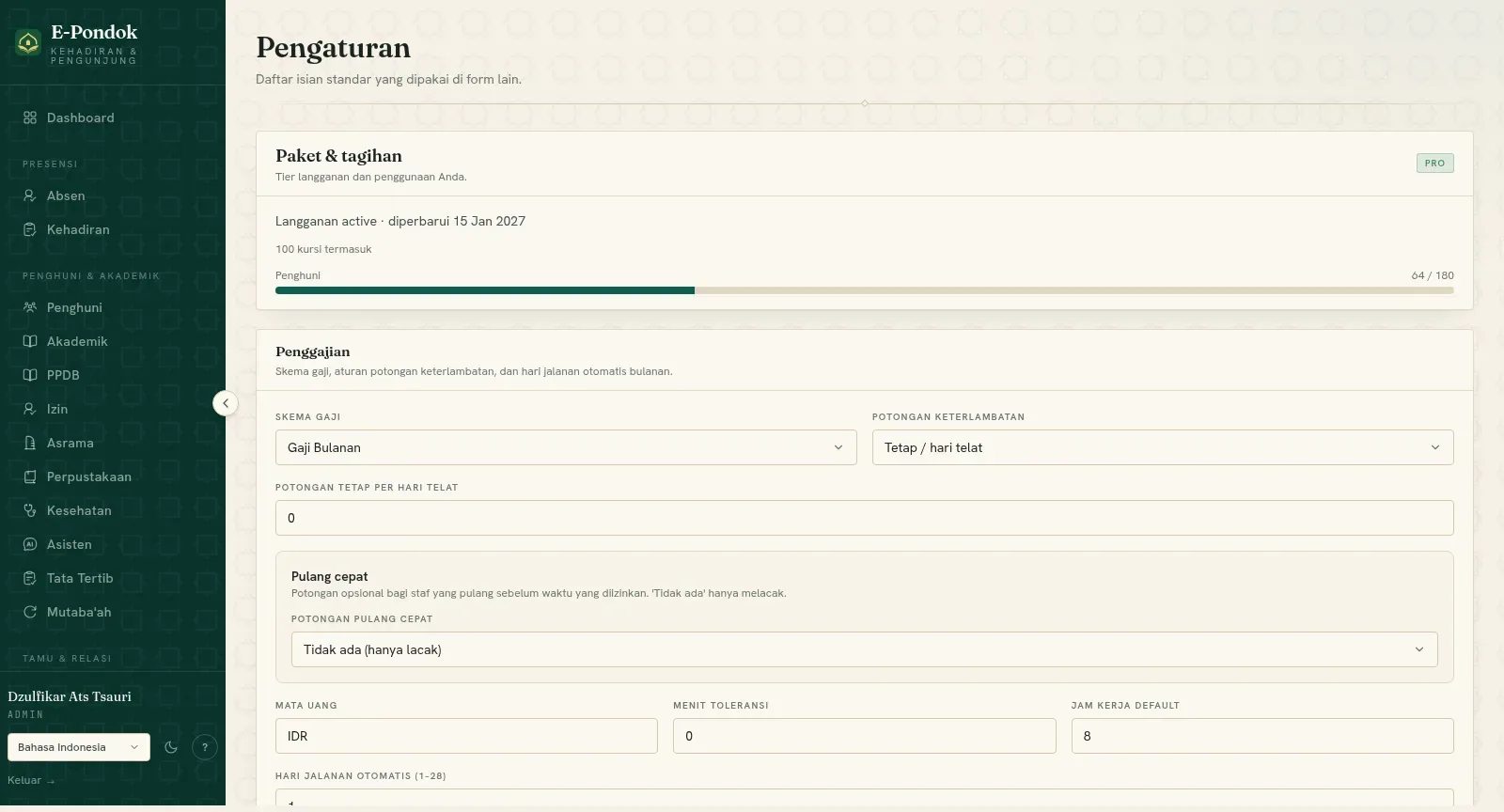Click the Absen person icon

click(30, 195)
